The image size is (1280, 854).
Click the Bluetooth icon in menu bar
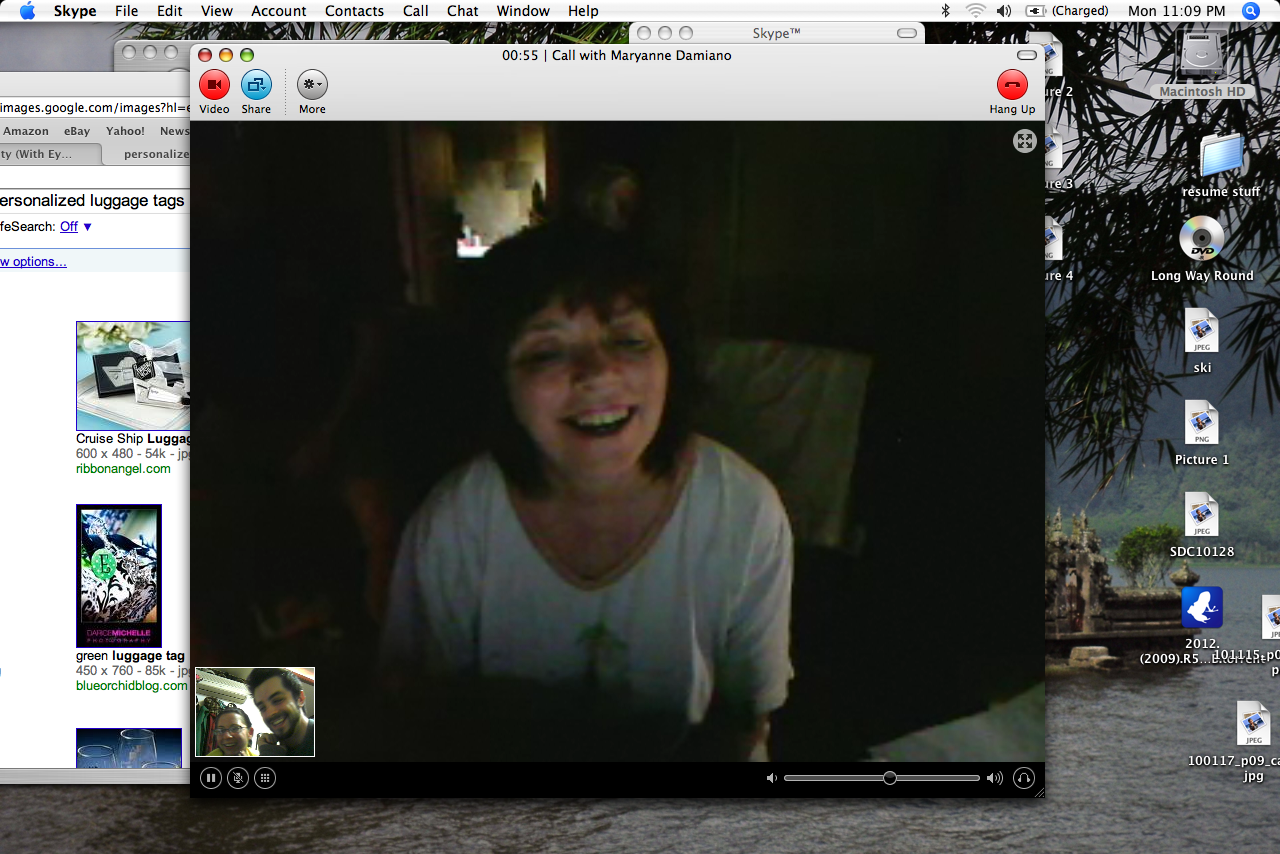pos(945,11)
